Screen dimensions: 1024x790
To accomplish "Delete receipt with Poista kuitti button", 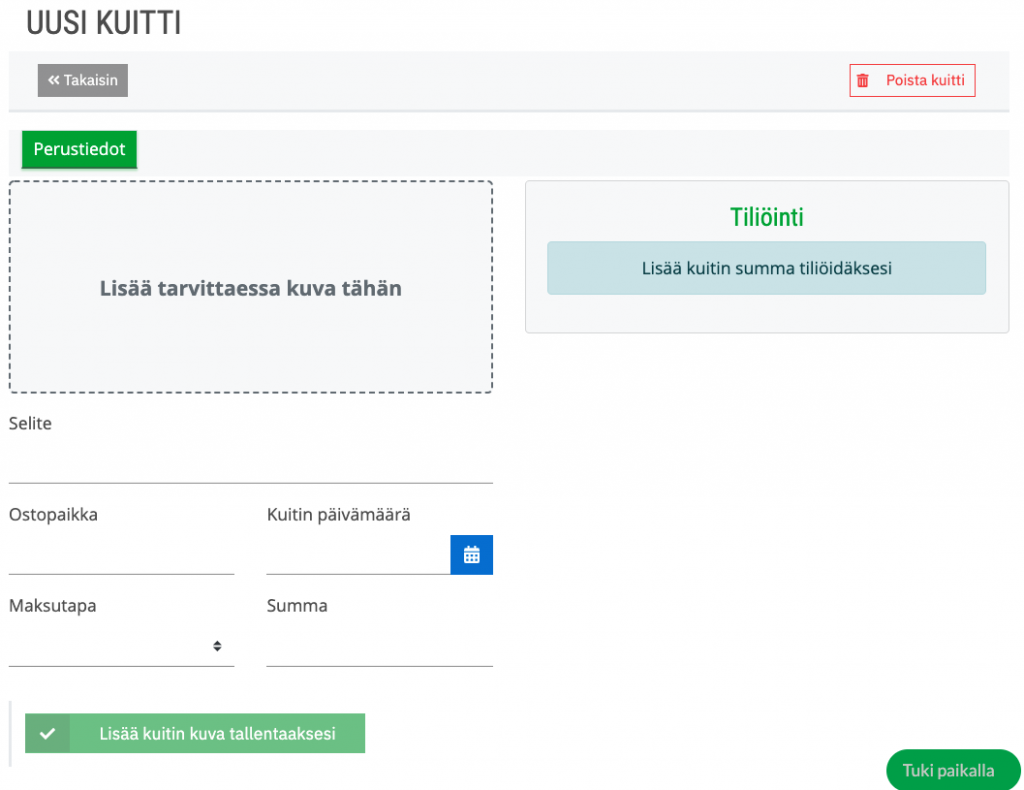I will coord(912,80).
